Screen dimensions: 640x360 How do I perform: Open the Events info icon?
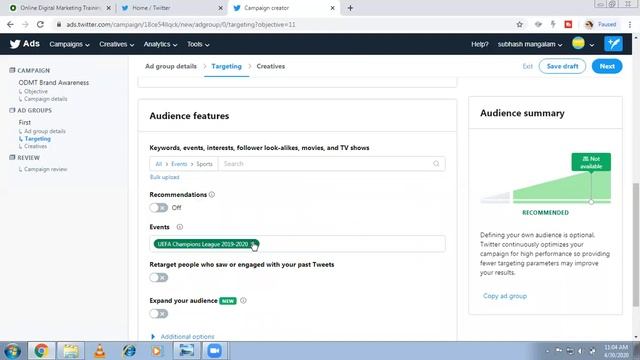tap(180, 227)
